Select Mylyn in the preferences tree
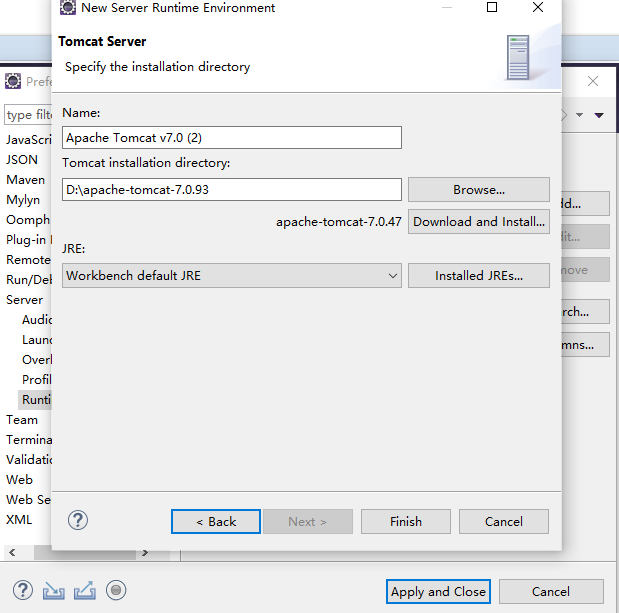 click(x=23, y=200)
